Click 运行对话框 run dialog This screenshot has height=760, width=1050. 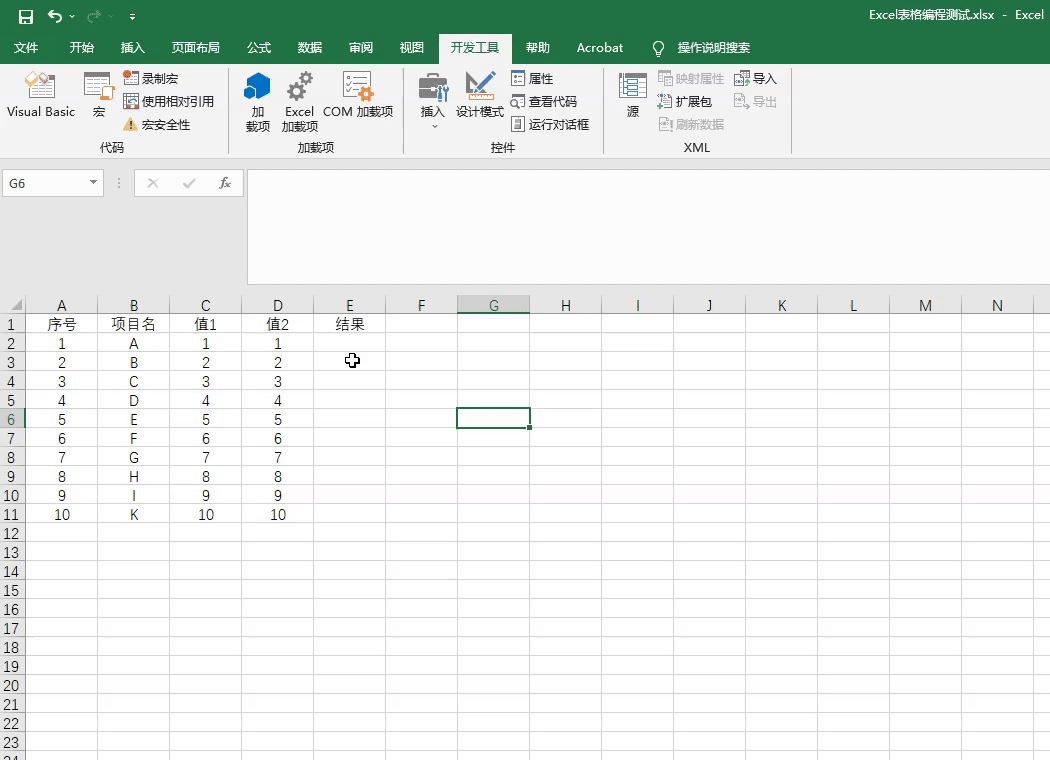pyautogui.click(x=550, y=125)
